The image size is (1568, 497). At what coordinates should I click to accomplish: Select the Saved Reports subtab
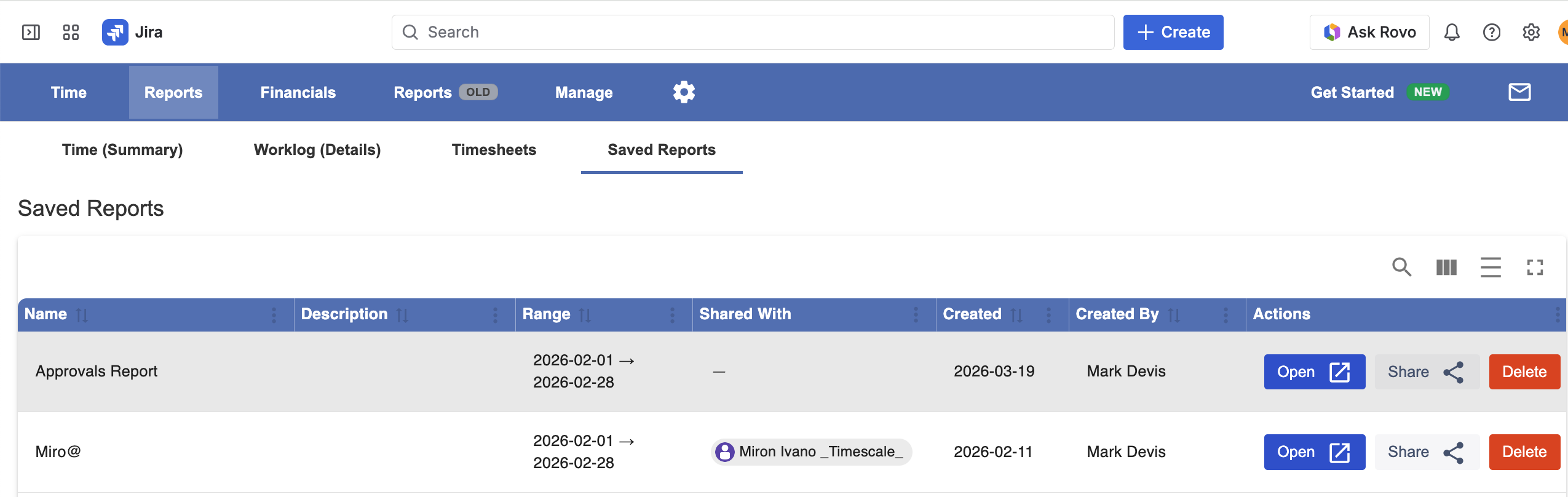(662, 149)
